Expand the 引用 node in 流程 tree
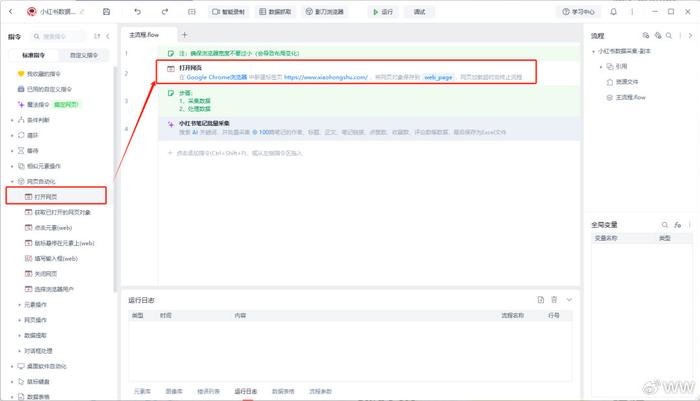The image size is (700, 401). pyautogui.click(x=601, y=67)
